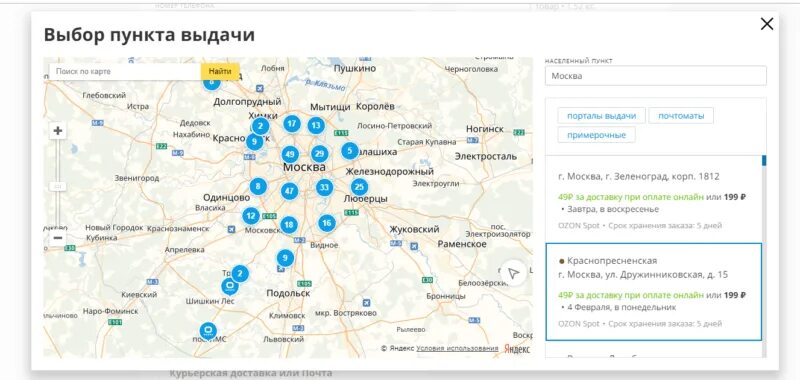Viewport: 800px width, 380px height.
Task: Select the cluster marker numbered 12
Action: (251, 216)
